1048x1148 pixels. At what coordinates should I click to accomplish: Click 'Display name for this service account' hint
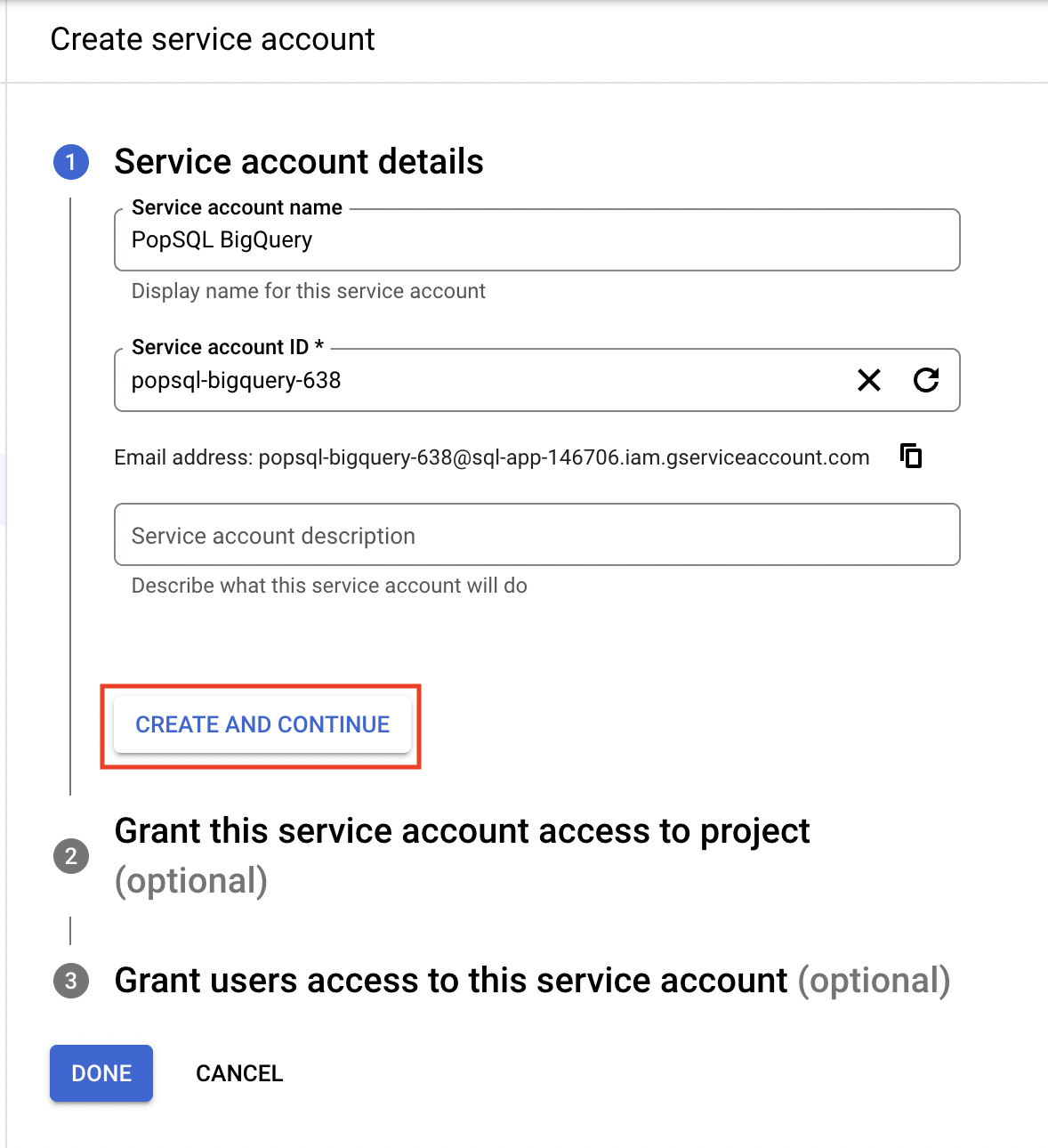(309, 291)
